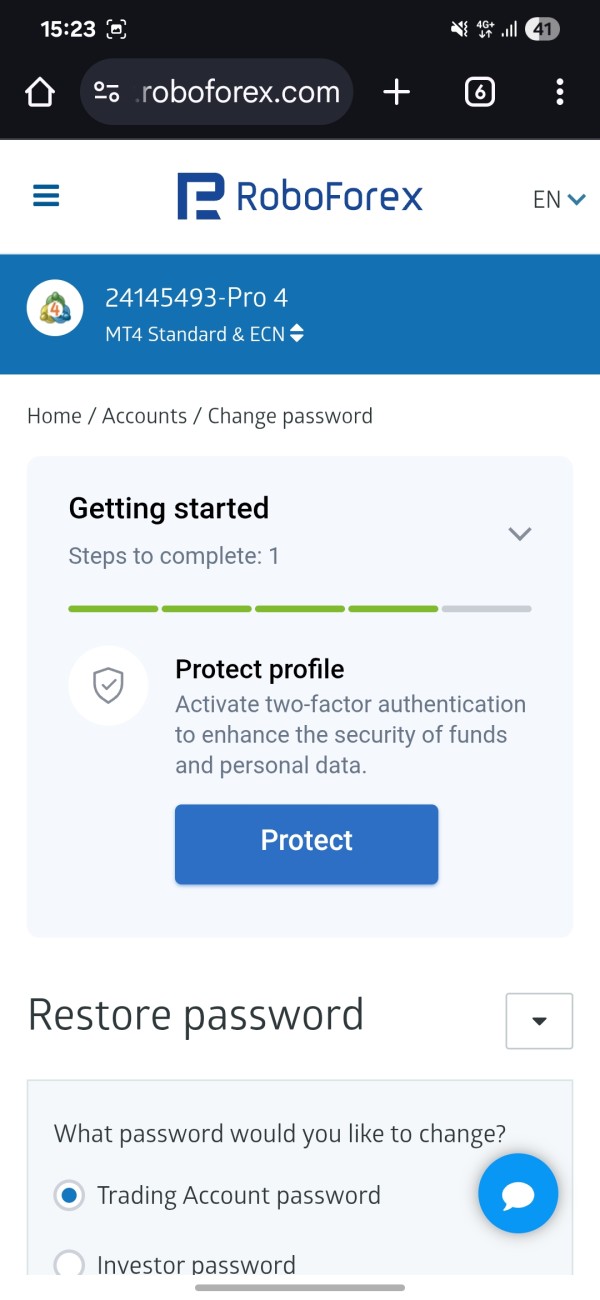This screenshot has width=600, height=1300.
Task: Tap the site info icon in address bar
Action: coord(107,93)
